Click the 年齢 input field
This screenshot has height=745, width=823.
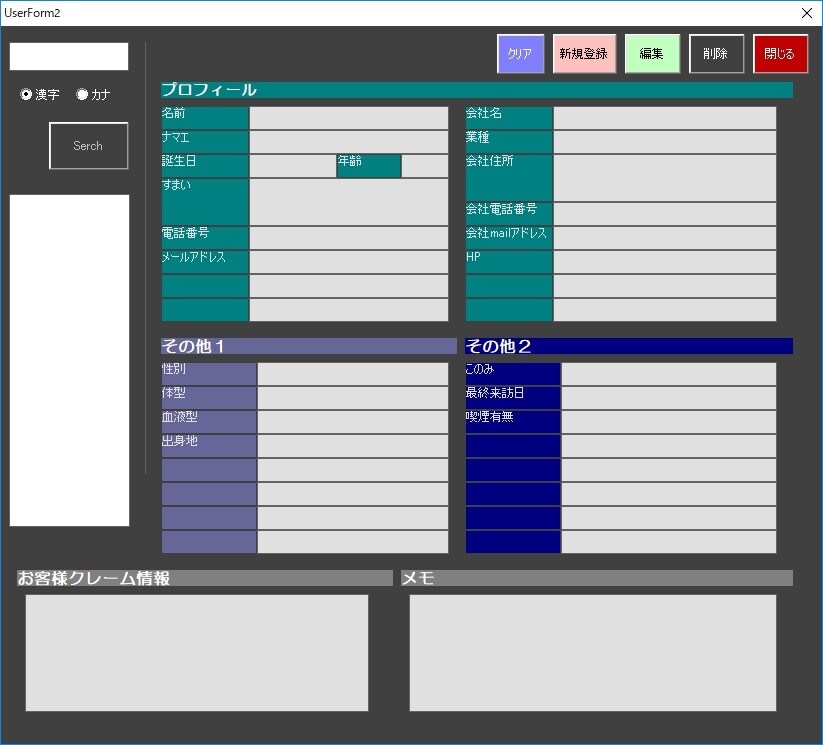425,166
